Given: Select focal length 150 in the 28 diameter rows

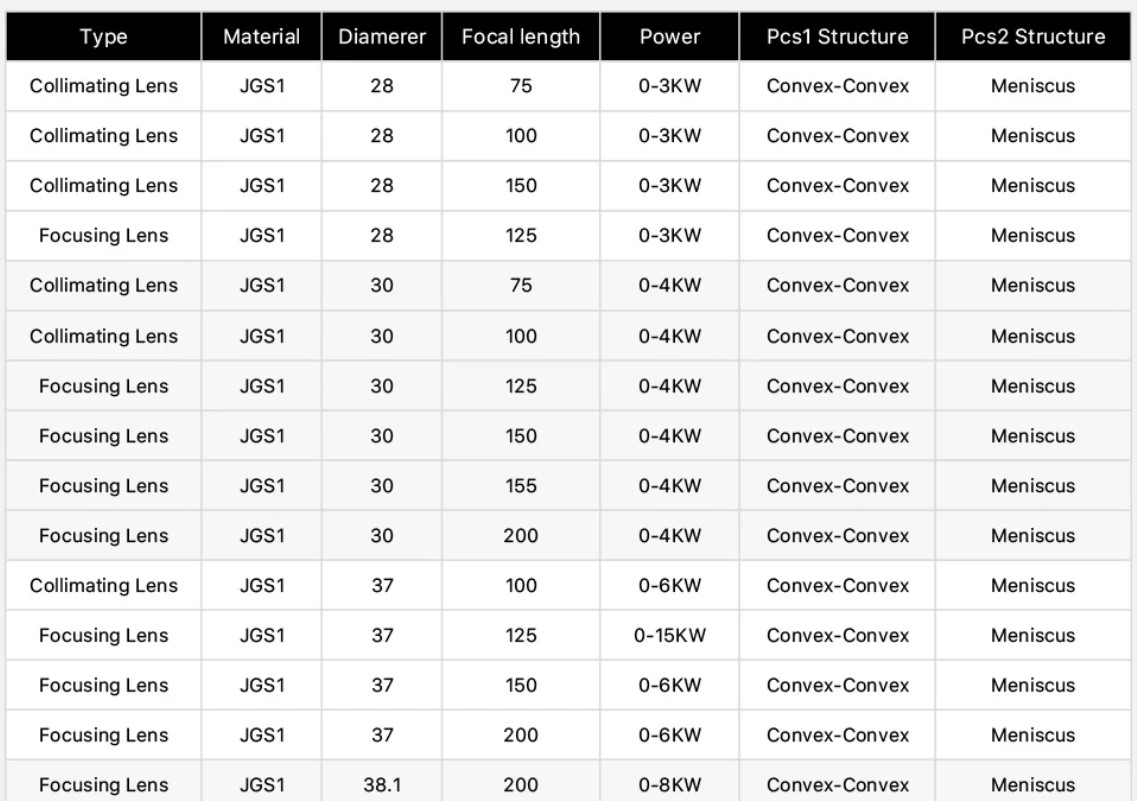Looking at the screenshot, I should [521, 186].
